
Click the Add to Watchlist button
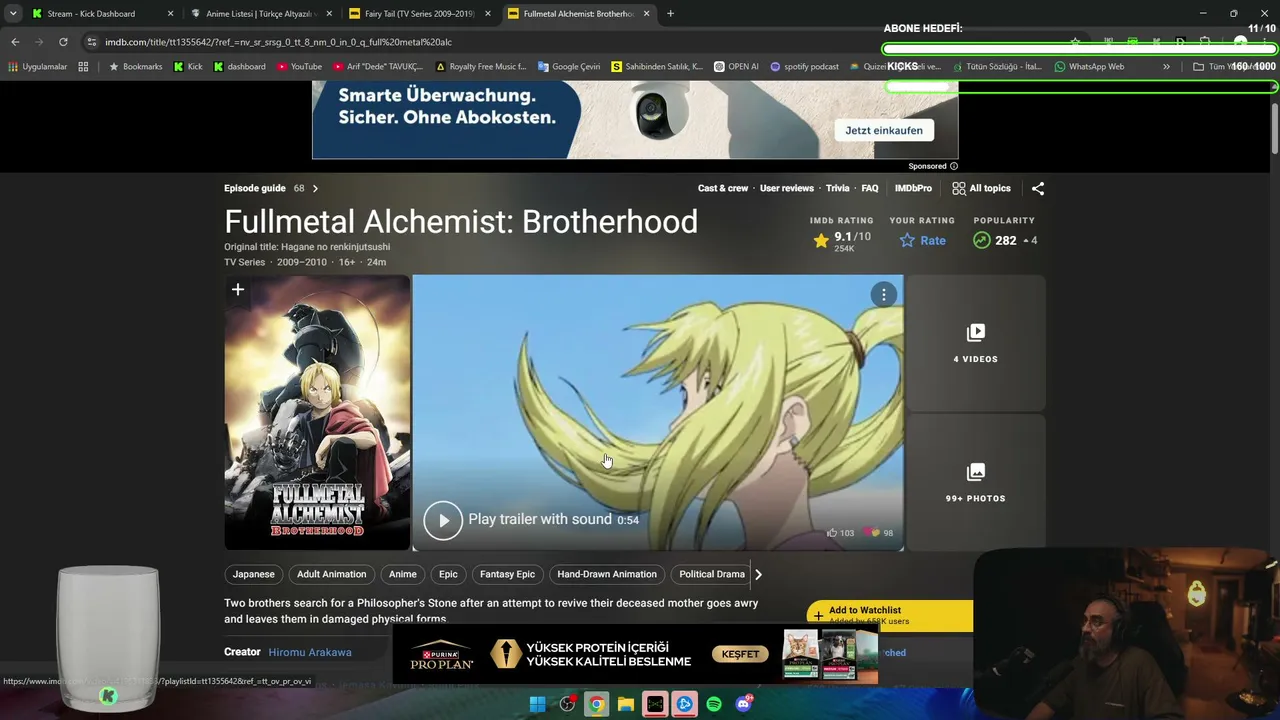[x=890, y=615]
